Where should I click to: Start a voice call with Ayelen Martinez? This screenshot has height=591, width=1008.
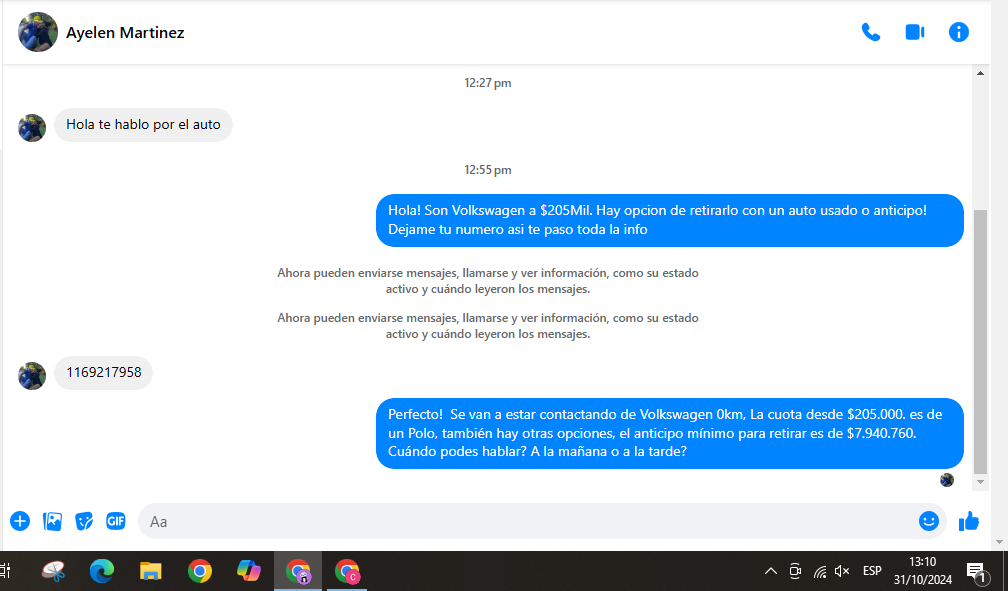click(x=870, y=32)
